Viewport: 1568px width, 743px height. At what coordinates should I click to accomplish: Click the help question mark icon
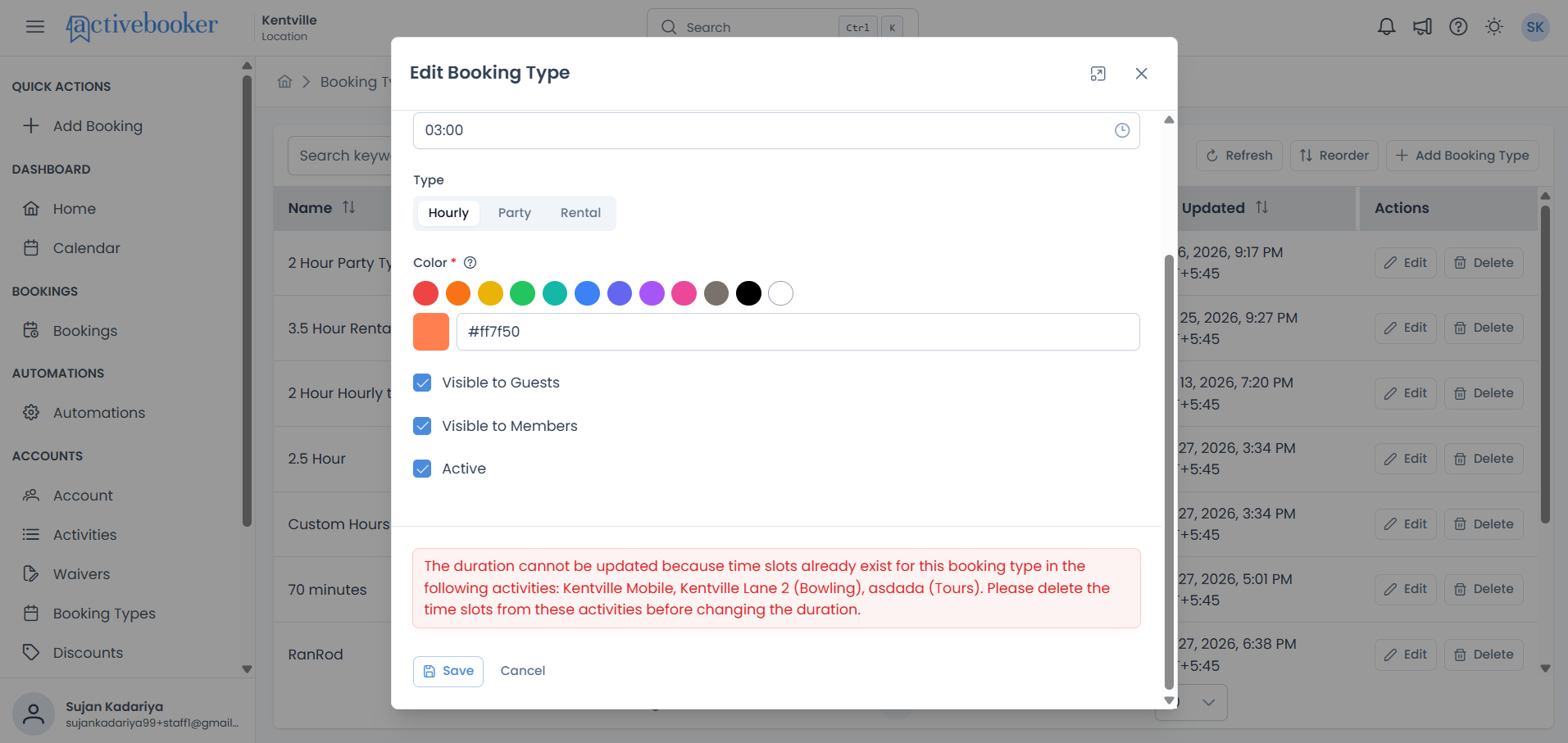pos(1458,27)
